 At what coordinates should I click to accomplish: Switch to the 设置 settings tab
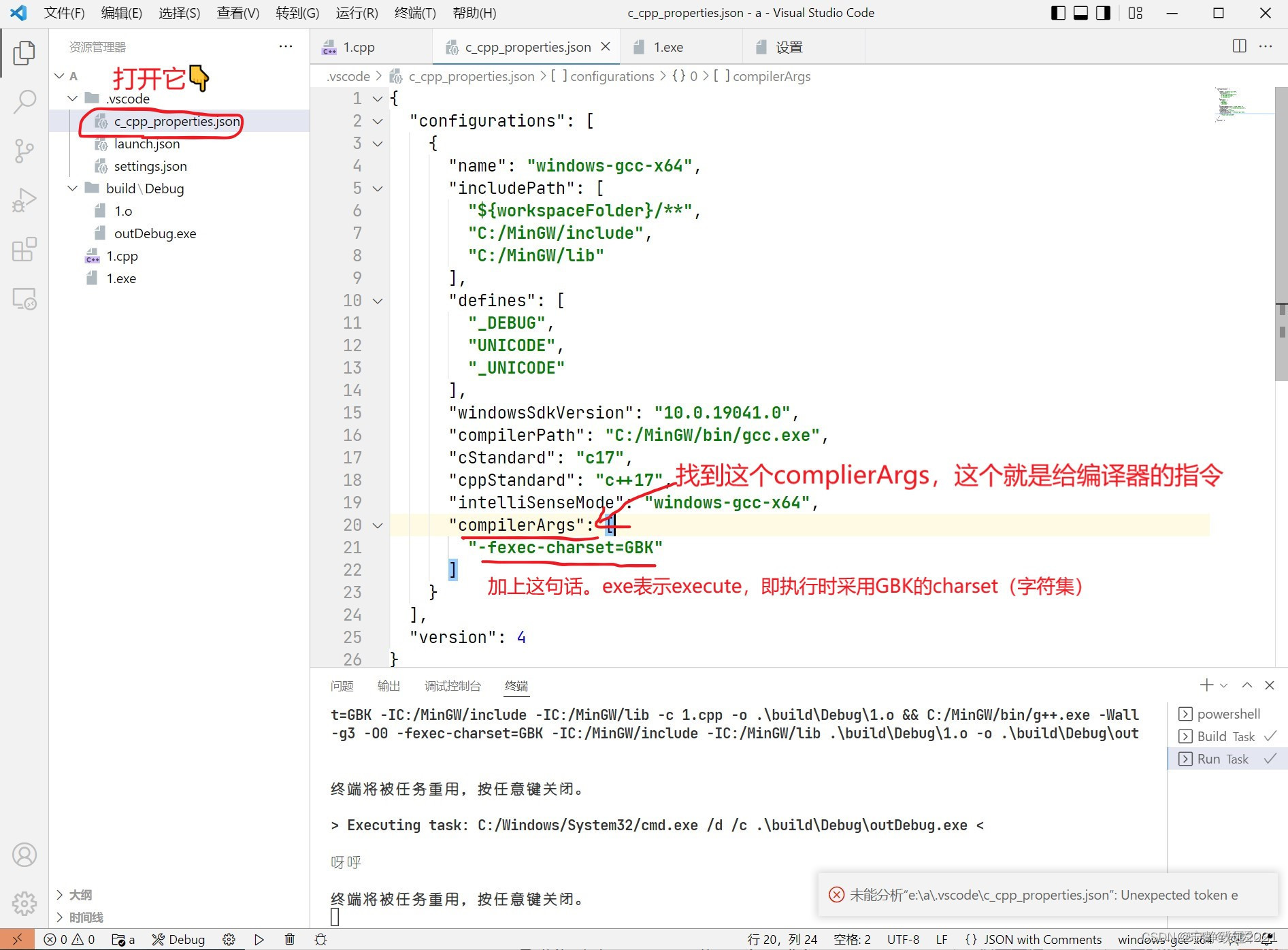click(804, 47)
